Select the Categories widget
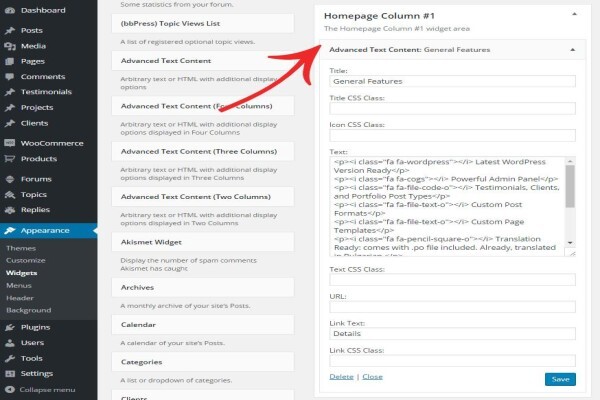This screenshot has width=600, height=400. pyautogui.click(x=203, y=362)
